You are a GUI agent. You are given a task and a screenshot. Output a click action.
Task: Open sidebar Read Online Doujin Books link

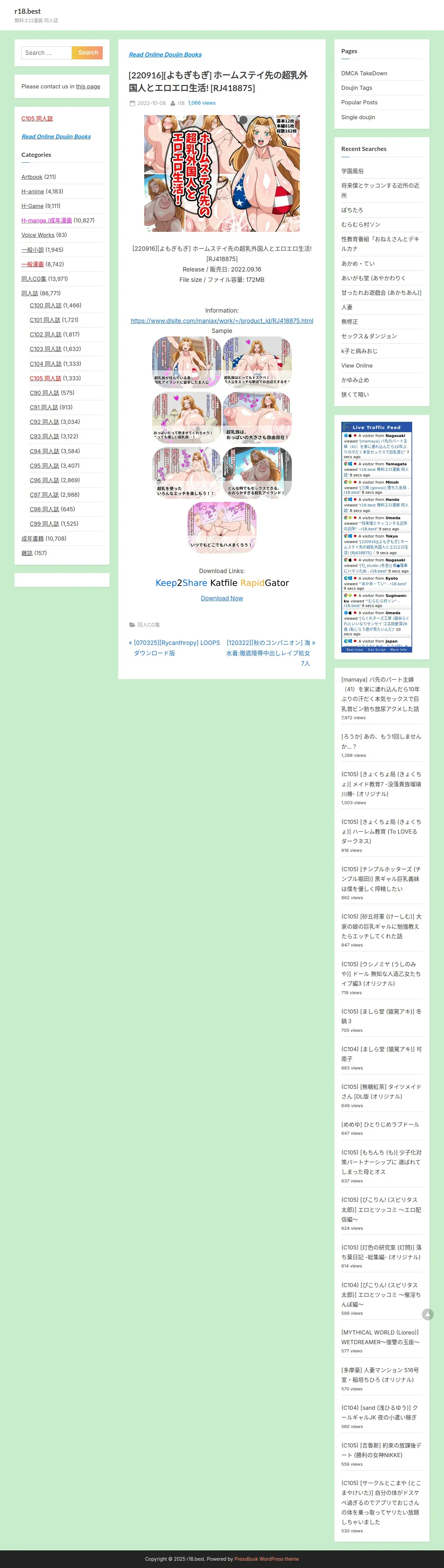[x=56, y=136]
